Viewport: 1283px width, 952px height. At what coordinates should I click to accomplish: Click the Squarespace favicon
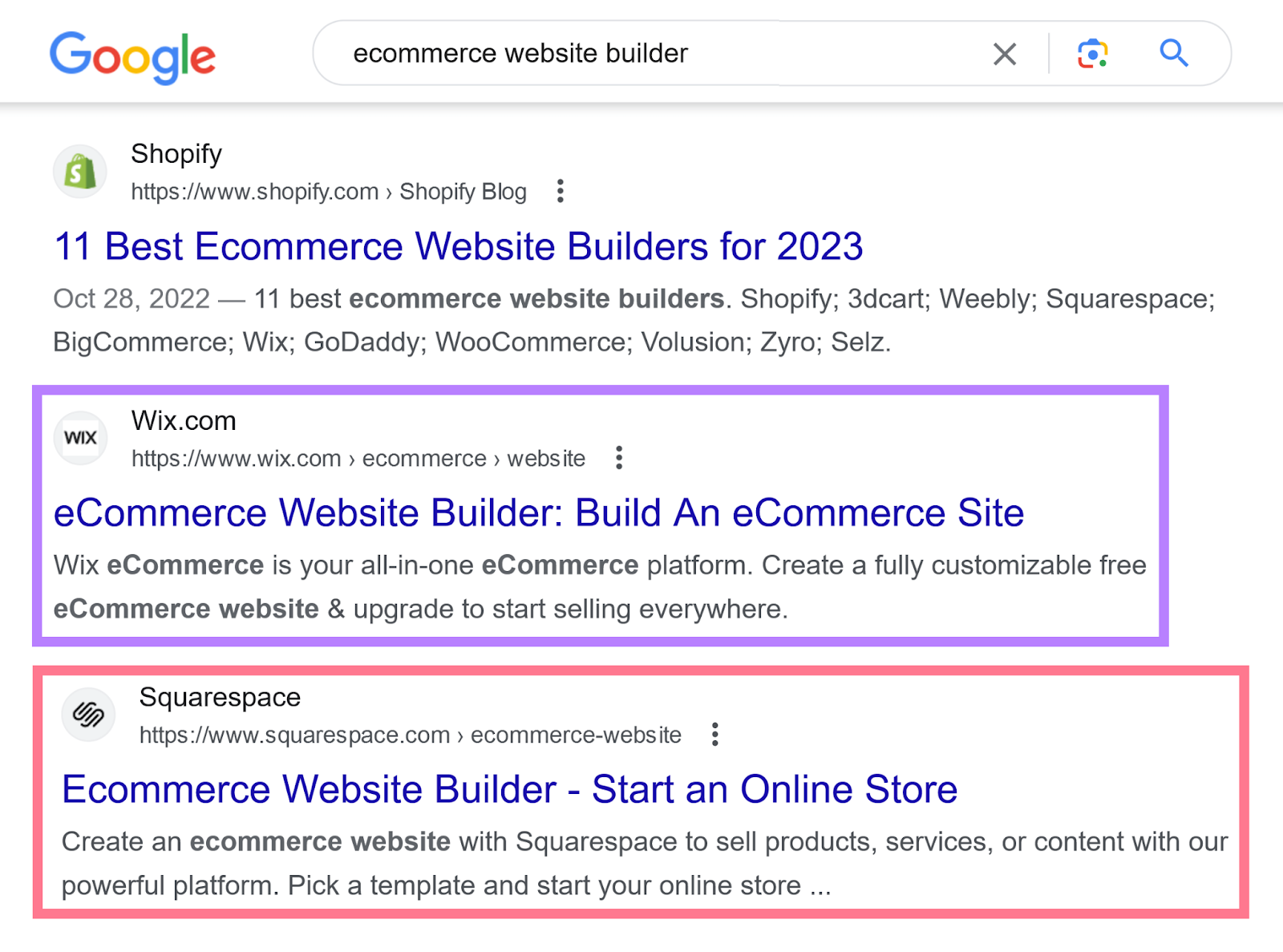coord(88,714)
